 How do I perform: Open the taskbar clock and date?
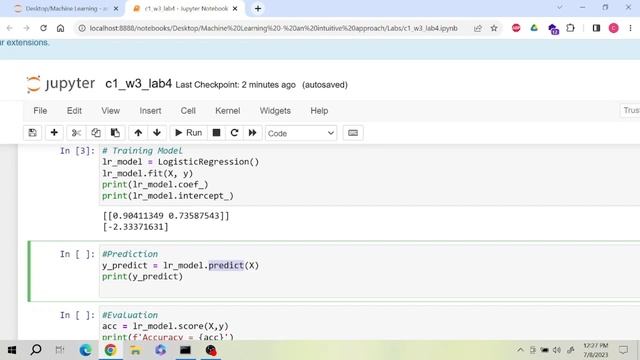(x=596, y=350)
